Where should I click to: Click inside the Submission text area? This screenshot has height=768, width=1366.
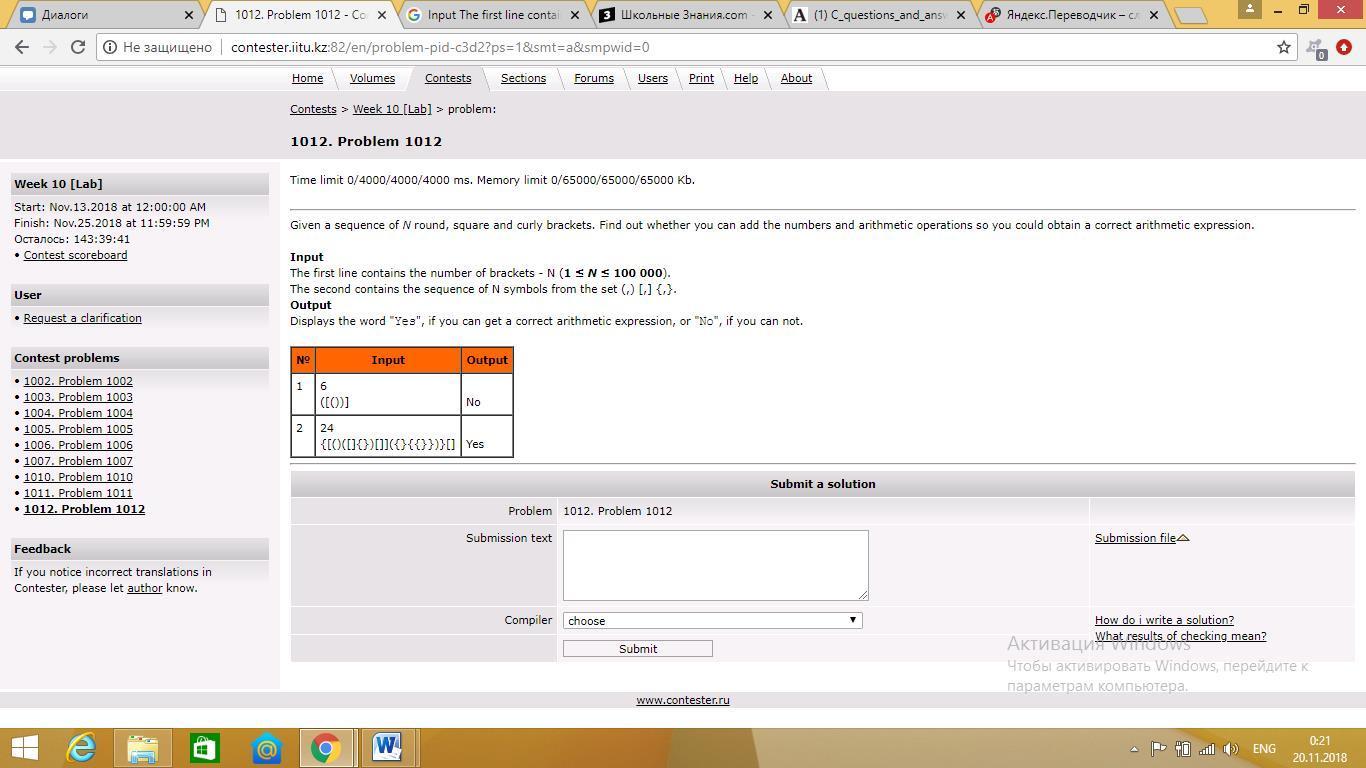pyautogui.click(x=715, y=565)
